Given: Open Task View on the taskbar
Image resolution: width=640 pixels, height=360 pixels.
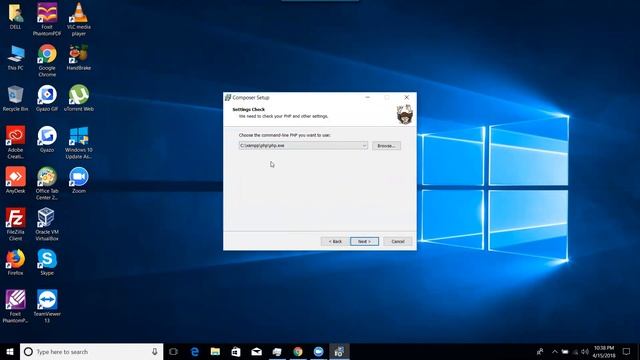Looking at the screenshot, I should [173, 351].
